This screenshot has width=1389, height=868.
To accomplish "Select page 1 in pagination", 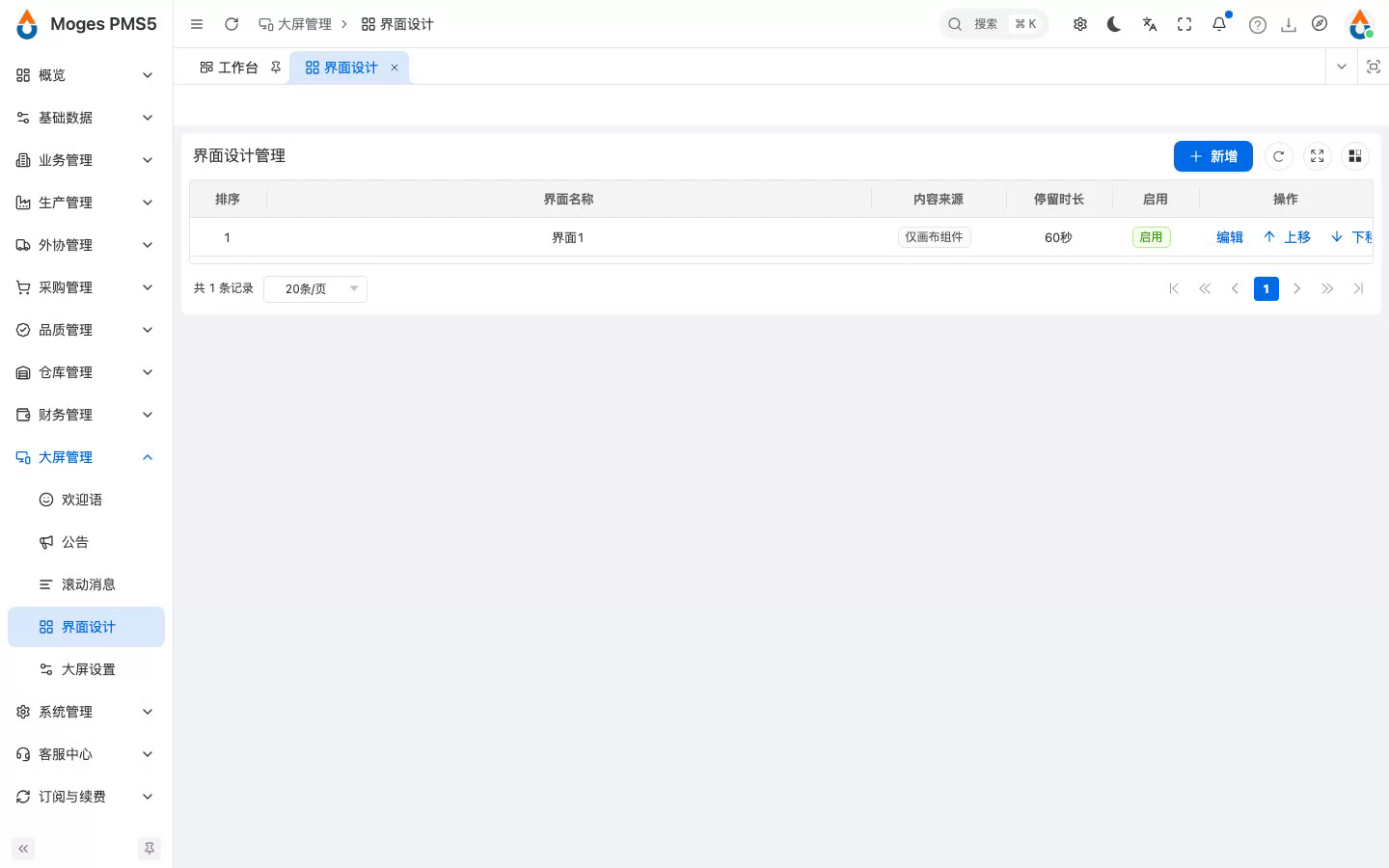I will pos(1266,288).
